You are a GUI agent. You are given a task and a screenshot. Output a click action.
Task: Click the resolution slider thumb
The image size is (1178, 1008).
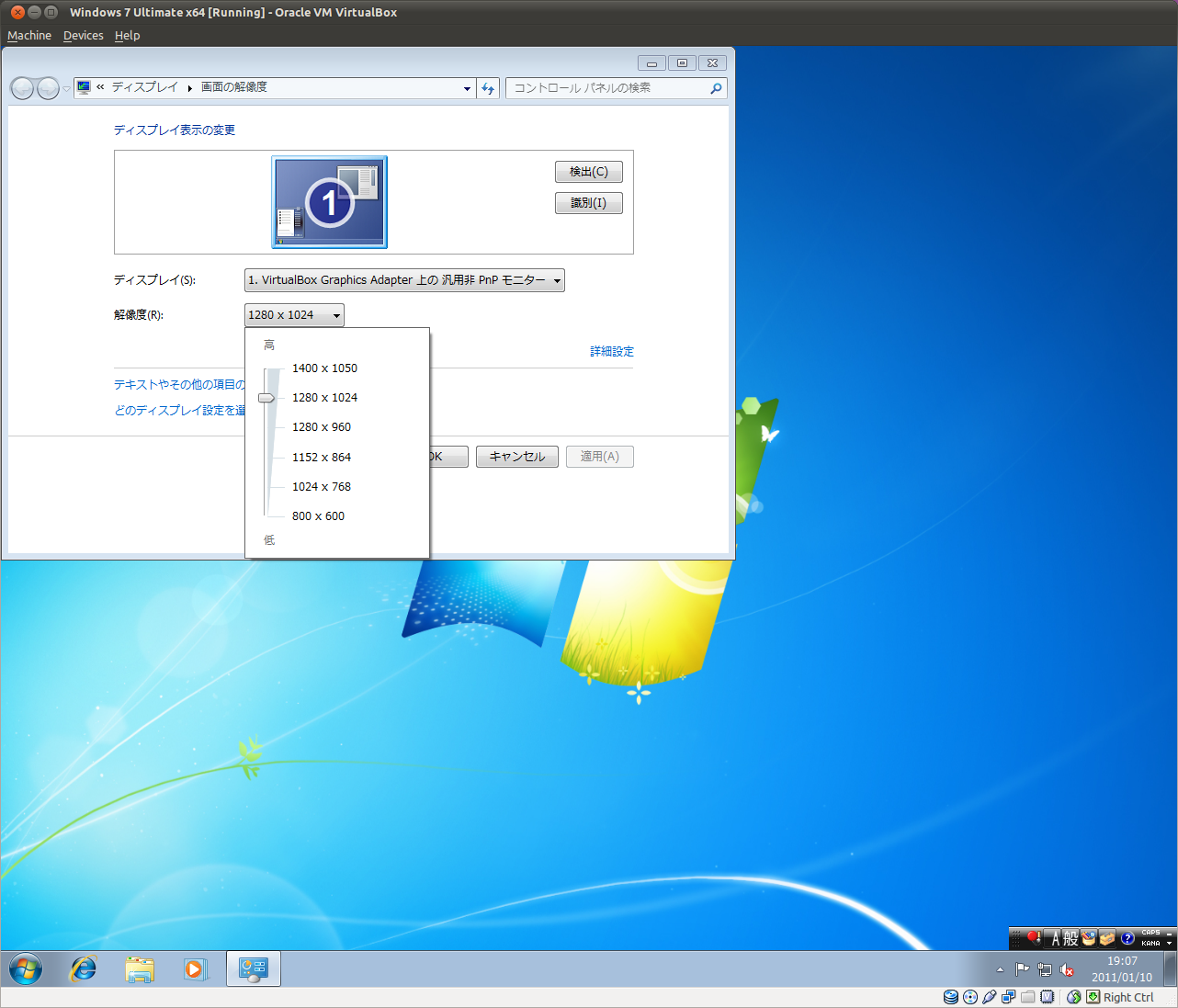click(x=266, y=398)
